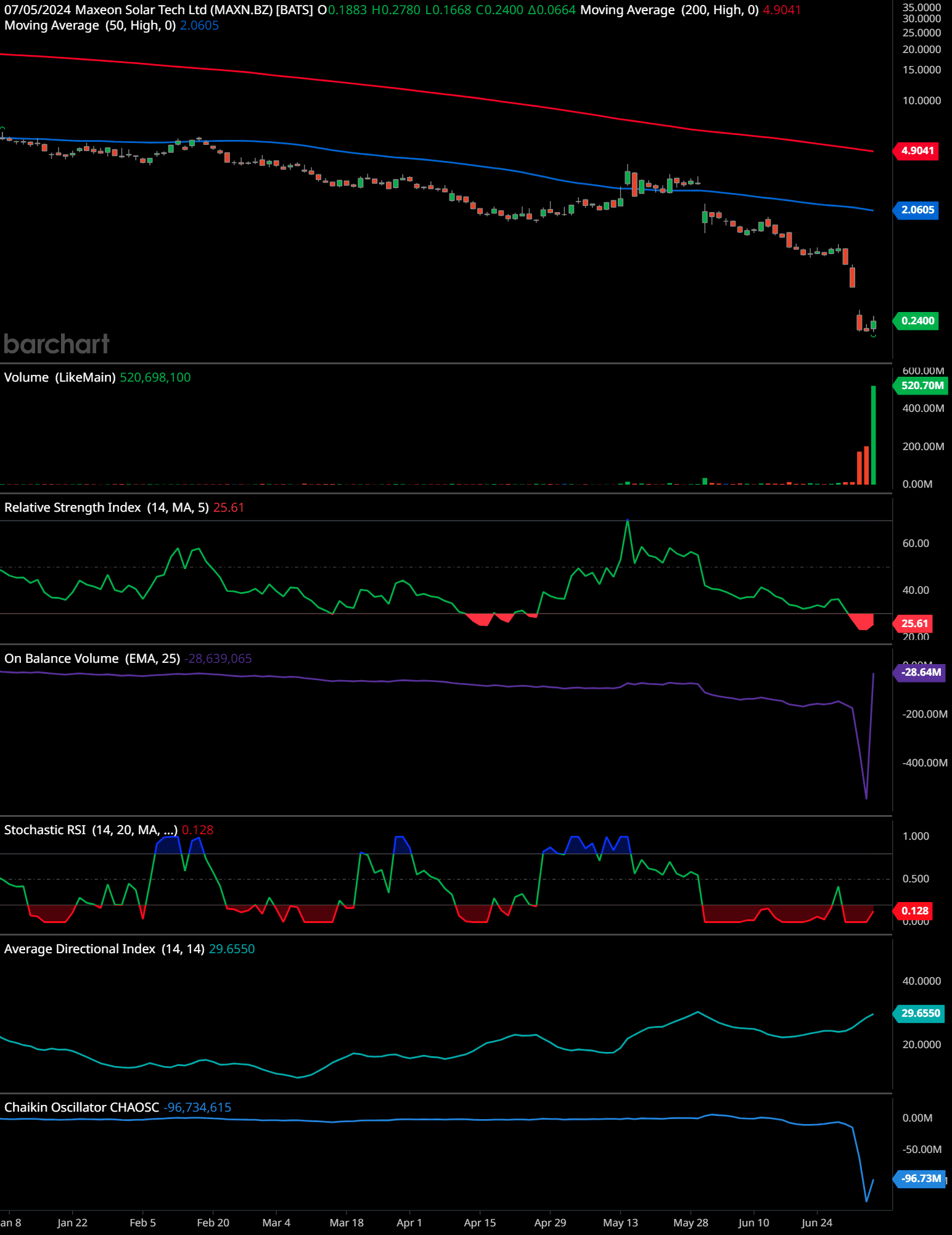Click the RSI value 25.61 beside label

point(229,507)
